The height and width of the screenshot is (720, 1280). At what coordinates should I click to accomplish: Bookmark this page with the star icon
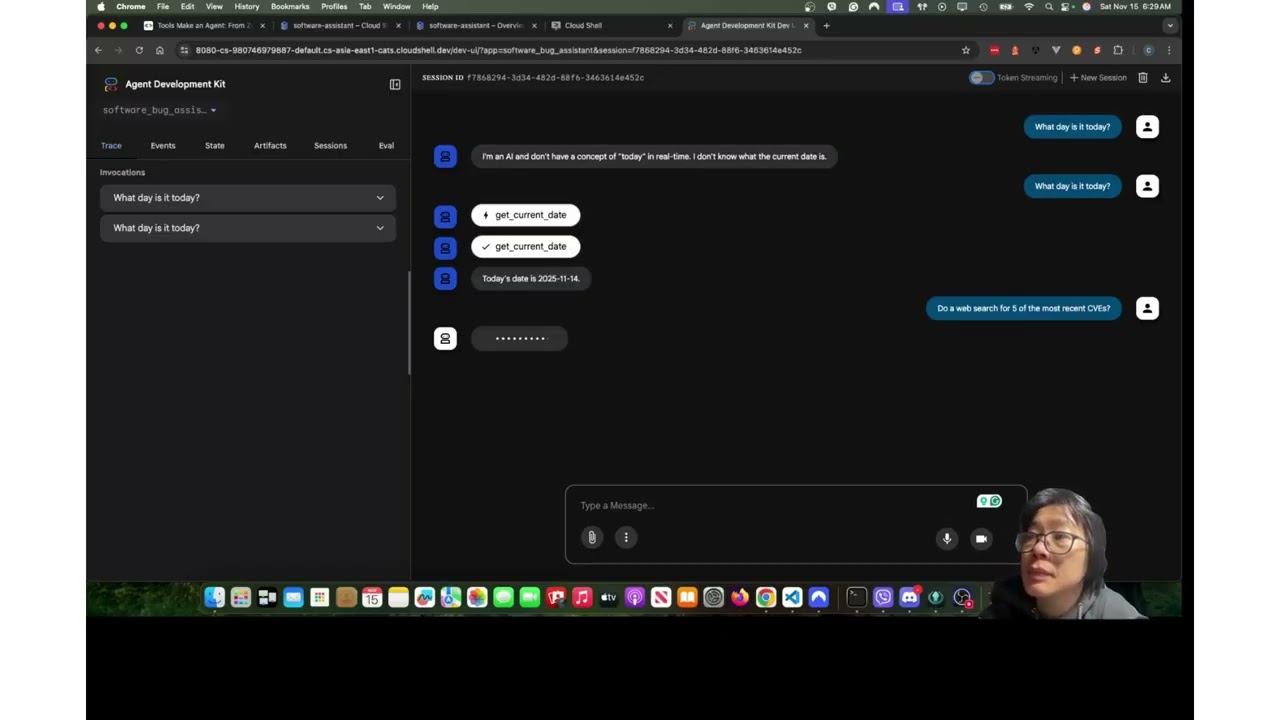(966, 50)
